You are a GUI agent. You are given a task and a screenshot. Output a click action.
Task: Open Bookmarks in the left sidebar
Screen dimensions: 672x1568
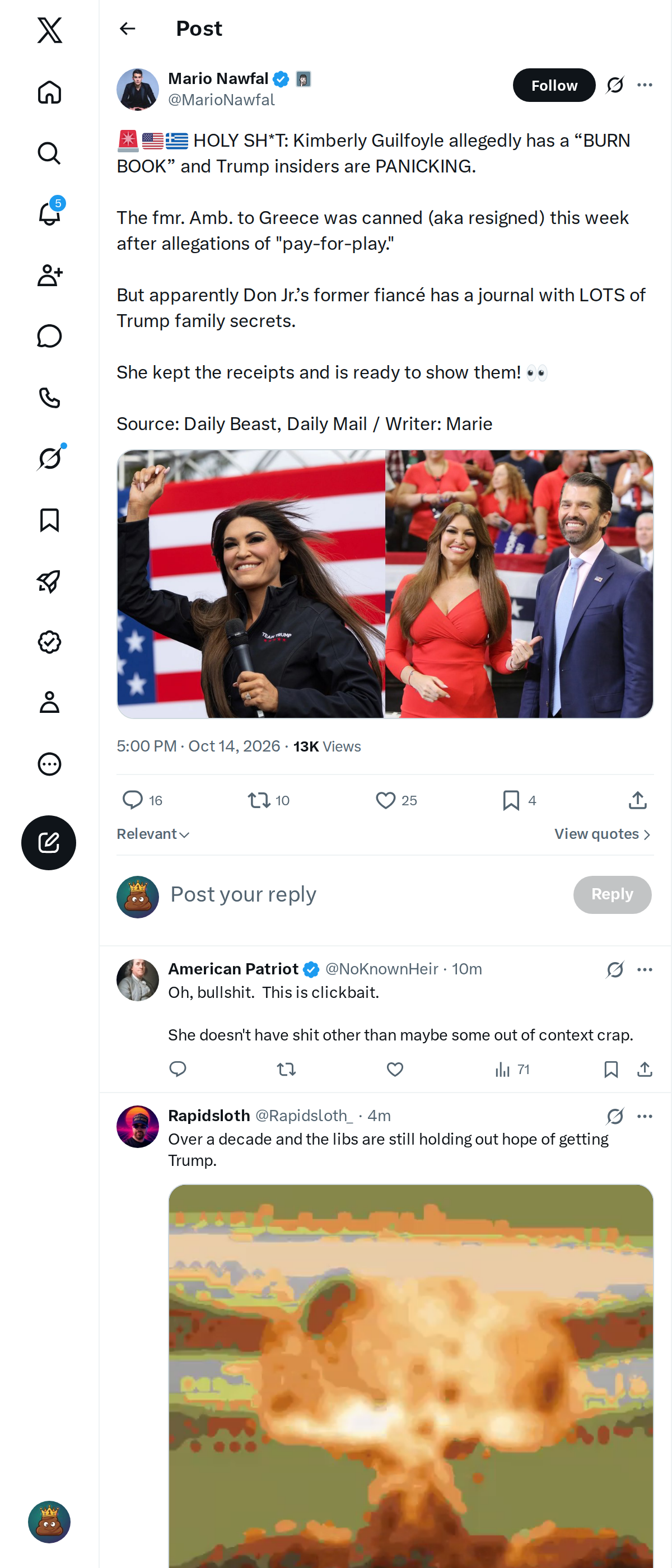coord(50,520)
